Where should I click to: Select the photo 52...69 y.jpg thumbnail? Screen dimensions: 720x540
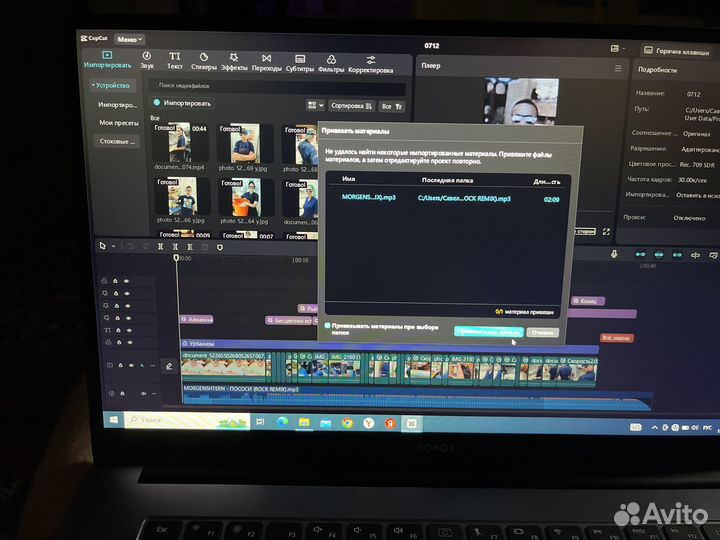pyautogui.click(x=244, y=145)
